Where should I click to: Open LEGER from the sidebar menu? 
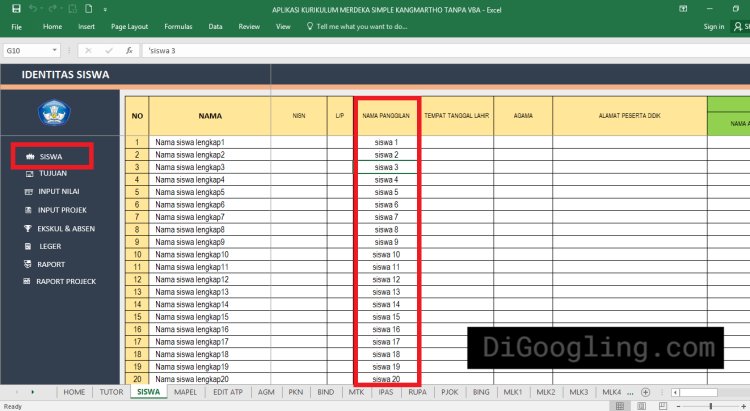point(50,246)
